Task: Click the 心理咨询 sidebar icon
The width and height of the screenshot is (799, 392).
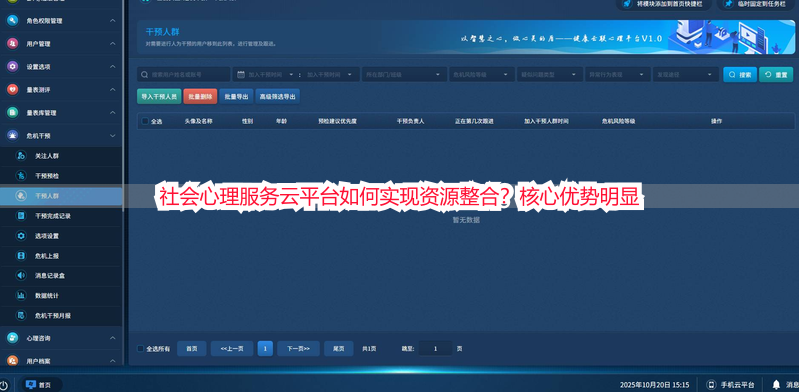Action: pyautogui.click(x=13, y=338)
